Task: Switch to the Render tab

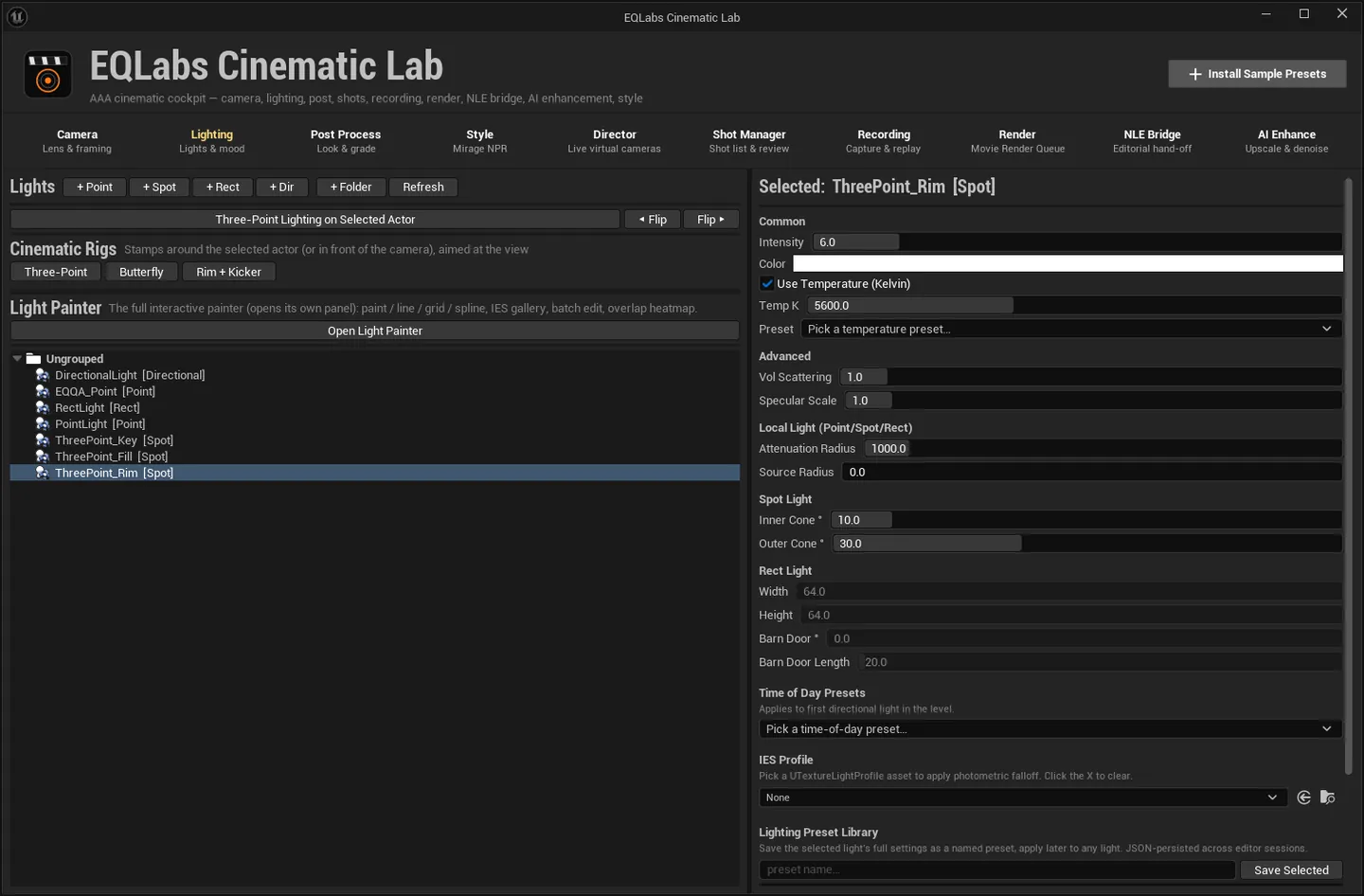Action: (1017, 141)
